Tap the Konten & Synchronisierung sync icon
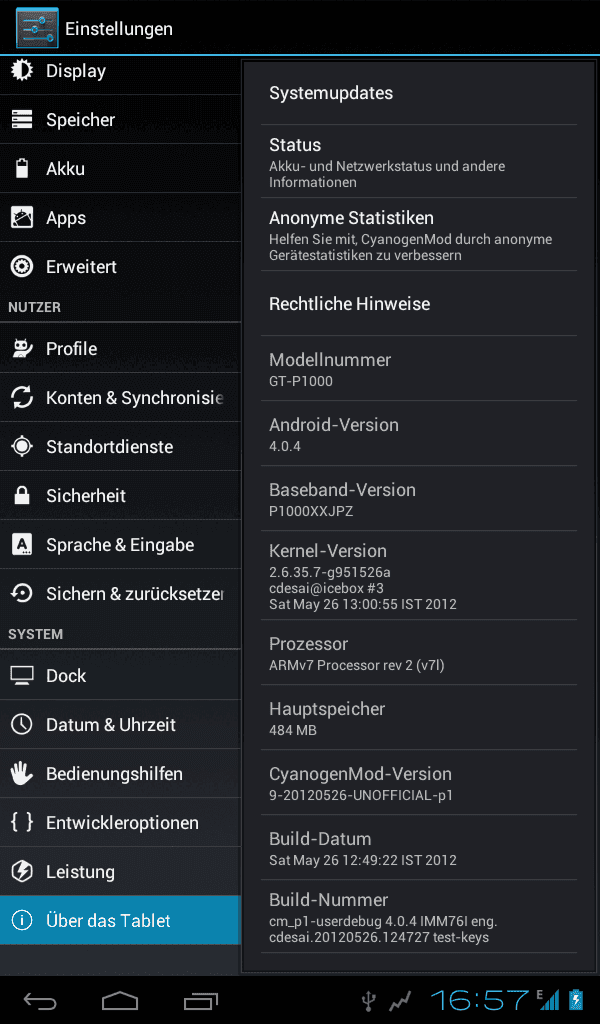Viewport: 600px width, 1024px height. (22, 397)
